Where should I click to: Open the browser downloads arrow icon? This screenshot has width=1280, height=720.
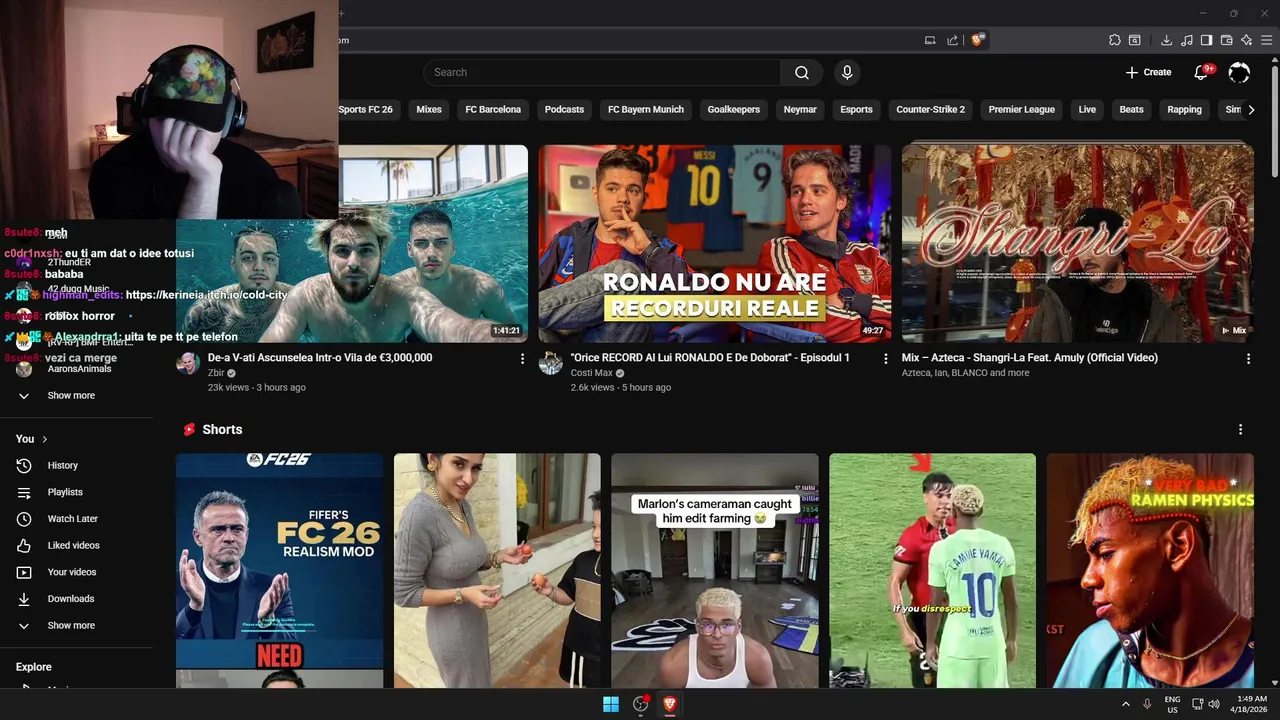[1166, 40]
